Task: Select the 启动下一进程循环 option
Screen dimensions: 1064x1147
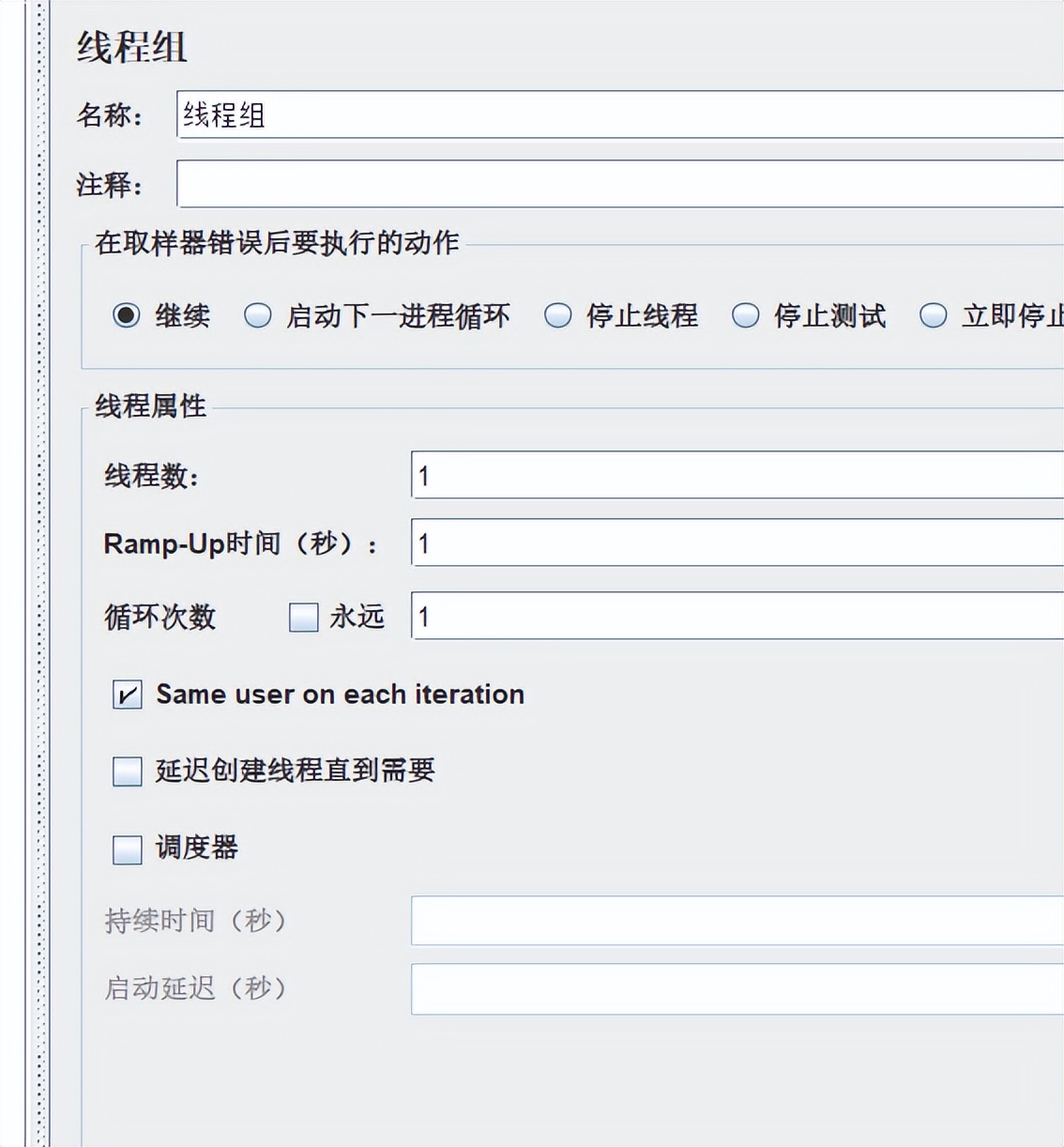Action: [x=256, y=316]
